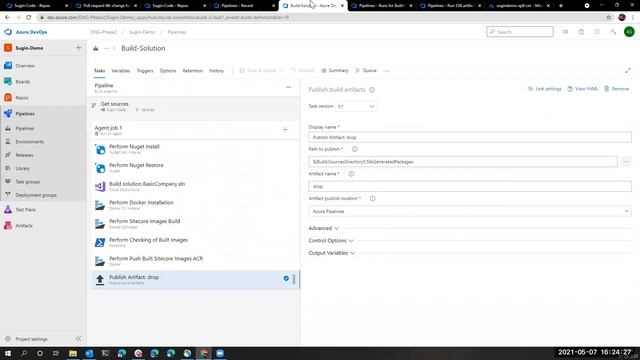Open a new browser tab
The height and width of the screenshot is (360, 640).
click(x=561, y=6)
